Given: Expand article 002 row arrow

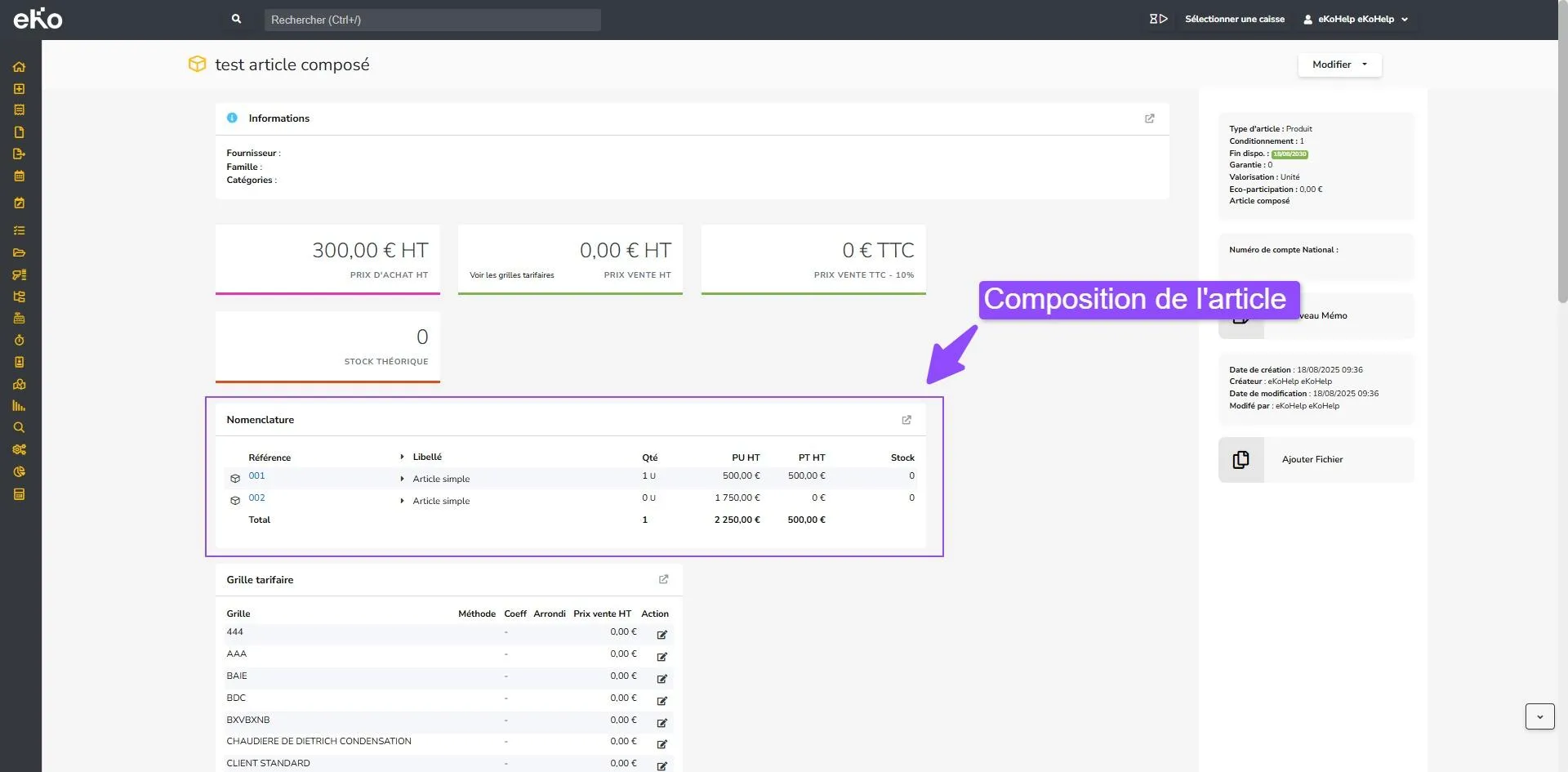Looking at the screenshot, I should [x=402, y=501].
